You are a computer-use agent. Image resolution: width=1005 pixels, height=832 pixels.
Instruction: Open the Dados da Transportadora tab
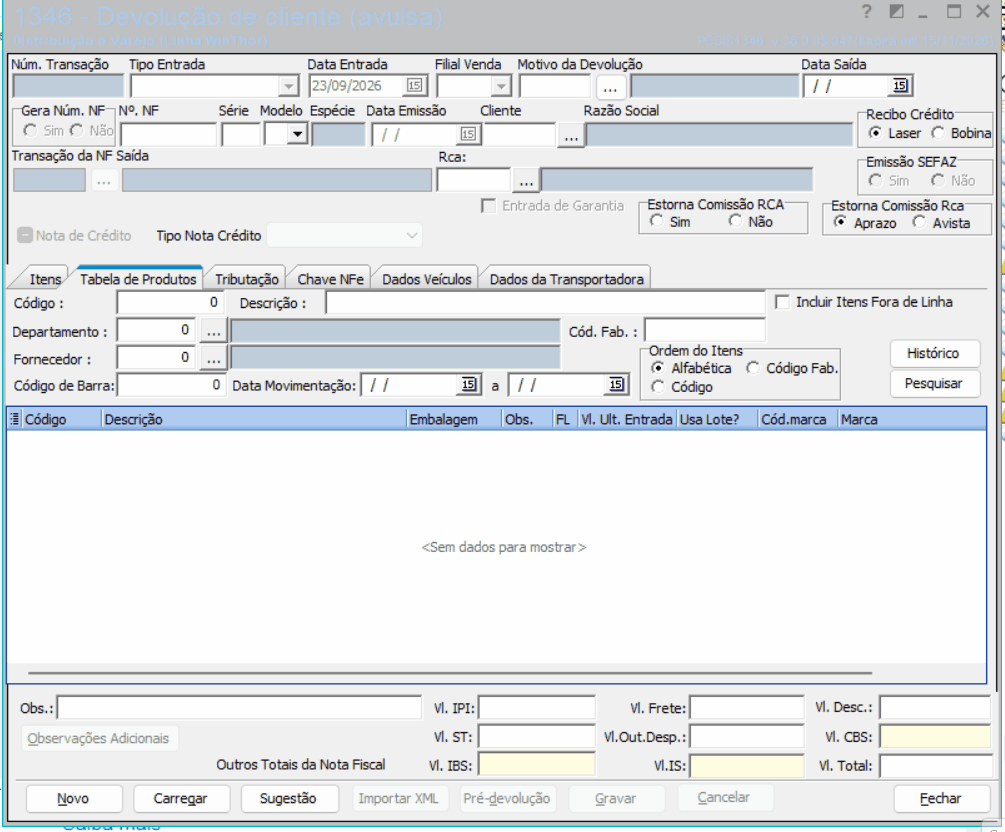pyautogui.click(x=567, y=279)
